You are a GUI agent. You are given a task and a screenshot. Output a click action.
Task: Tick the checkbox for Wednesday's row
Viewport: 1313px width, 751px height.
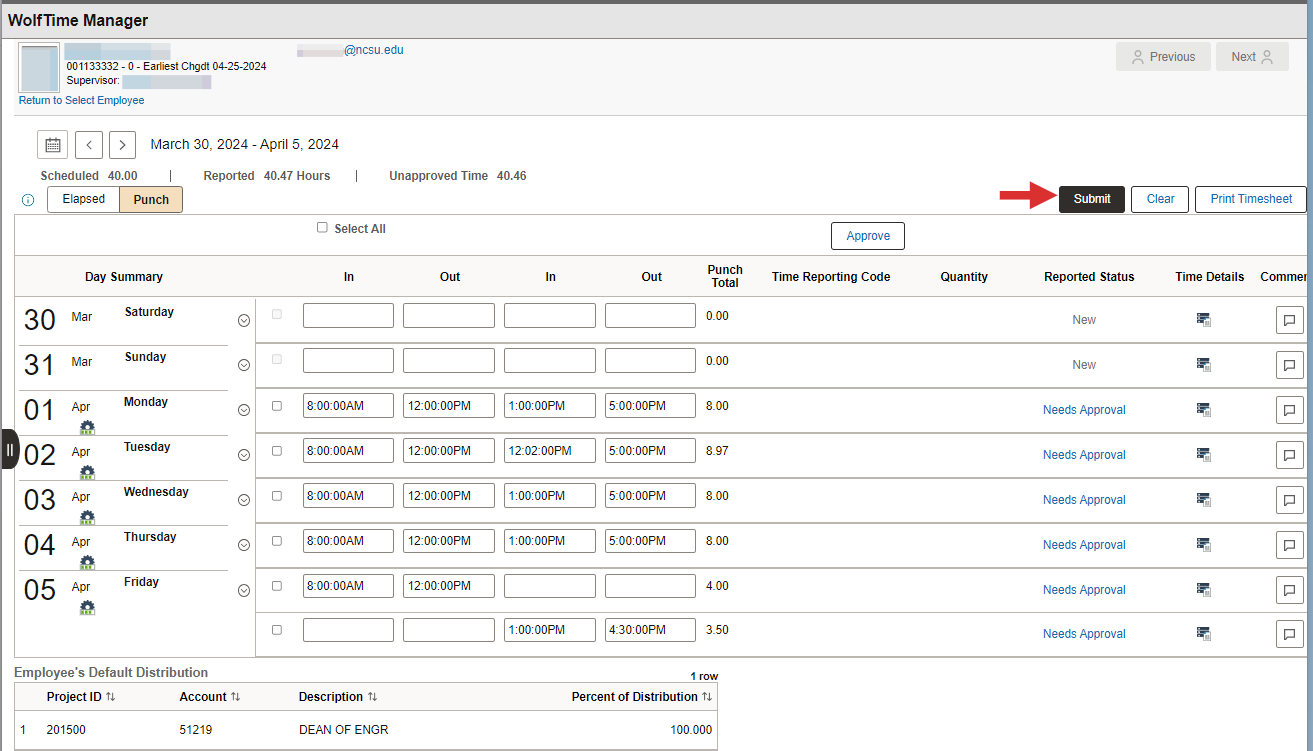tap(277, 496)
